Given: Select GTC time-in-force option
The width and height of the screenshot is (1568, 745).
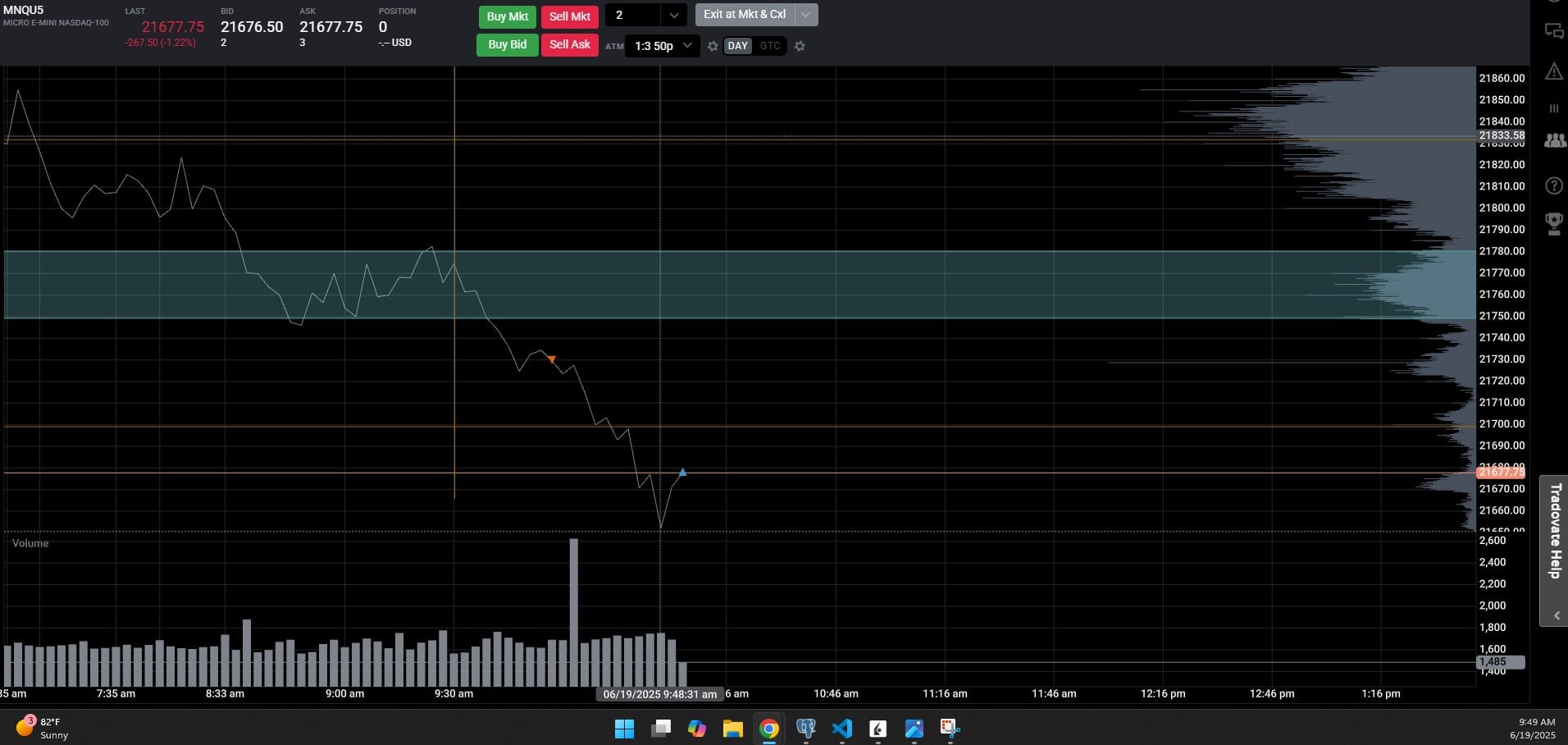Looking at the screenshot, I should 770,46.
